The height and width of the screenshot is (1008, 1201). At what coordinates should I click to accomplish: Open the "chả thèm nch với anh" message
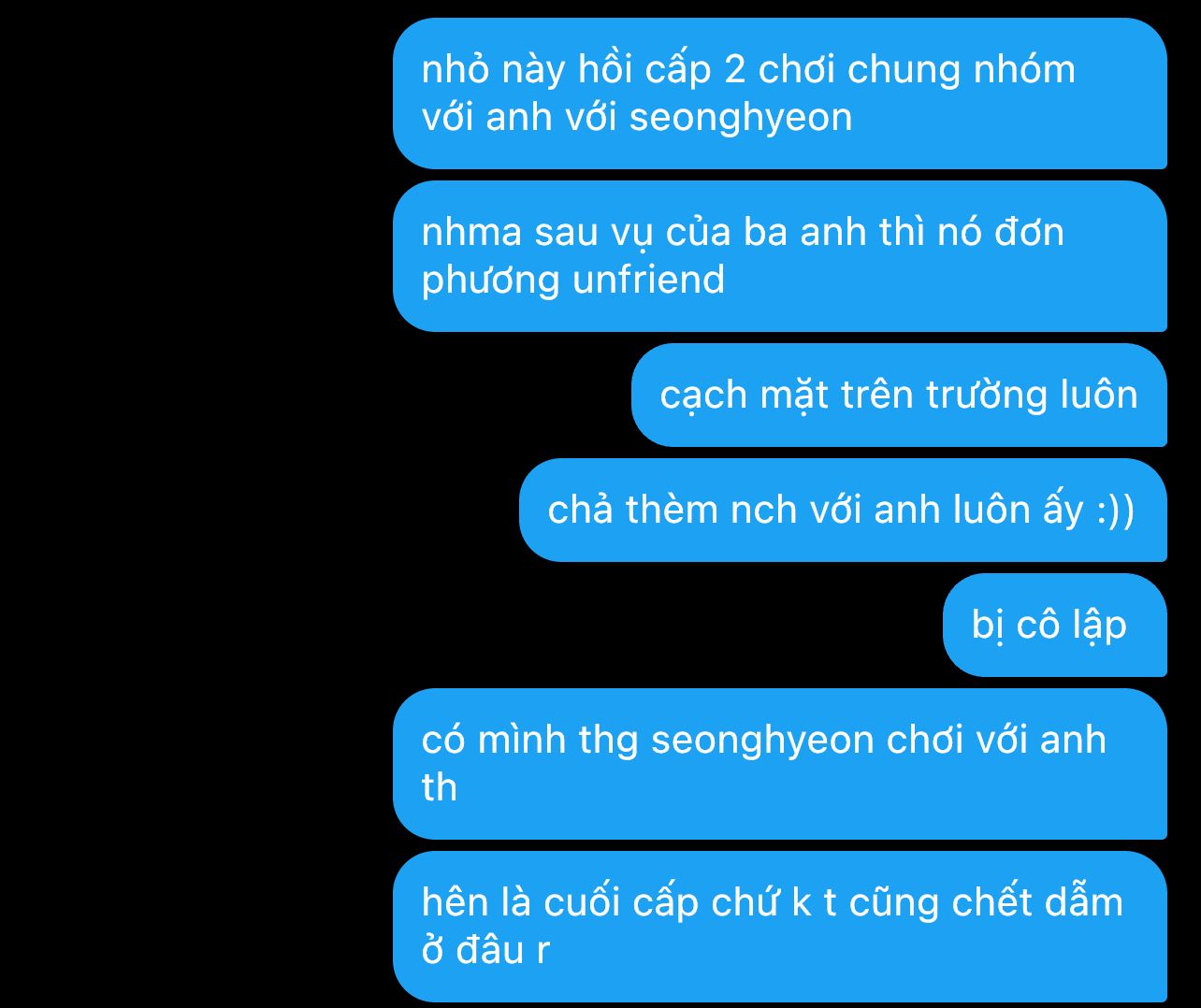tap(843, 510)
